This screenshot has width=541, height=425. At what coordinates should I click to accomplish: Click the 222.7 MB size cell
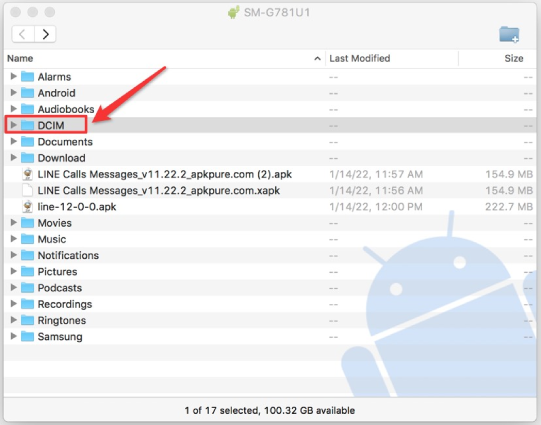point(509,207)
